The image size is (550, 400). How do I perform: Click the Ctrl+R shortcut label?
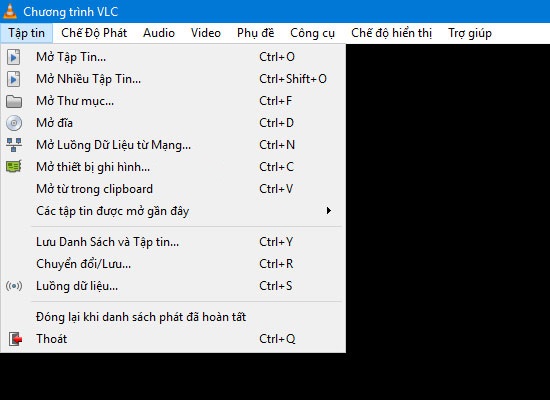(x=276, y=264)
